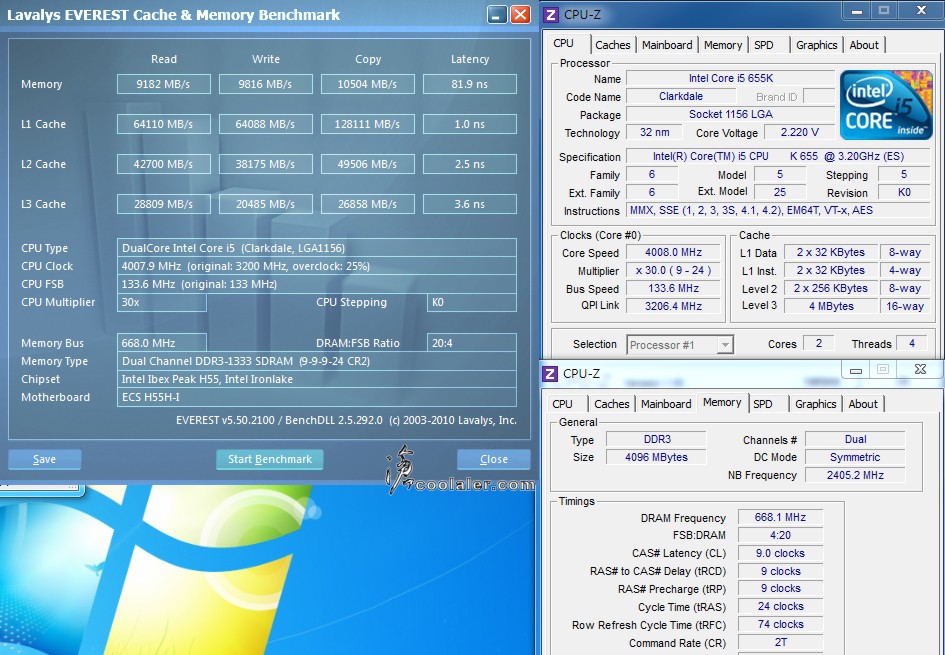This screenshot has width=945, height=655.
Task: Click Memory Copy value 10504 MB/s
Action: tap(367, 84)
